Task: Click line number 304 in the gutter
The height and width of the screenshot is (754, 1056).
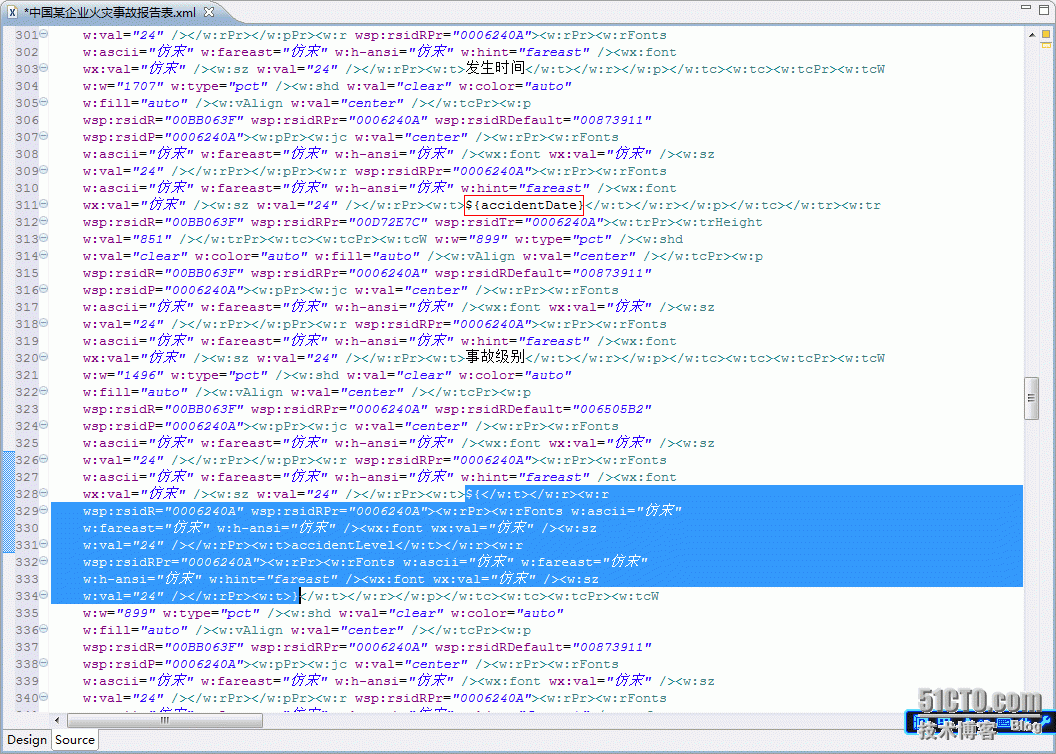Action: click(27, 86)
